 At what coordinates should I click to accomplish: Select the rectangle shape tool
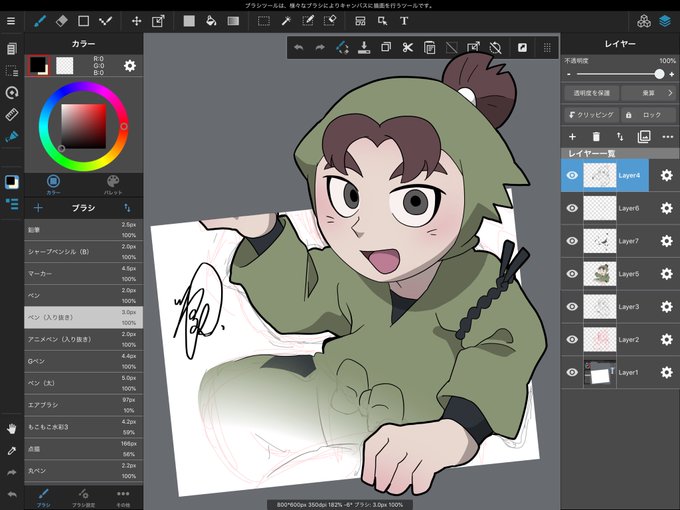[x=83, y=21]
